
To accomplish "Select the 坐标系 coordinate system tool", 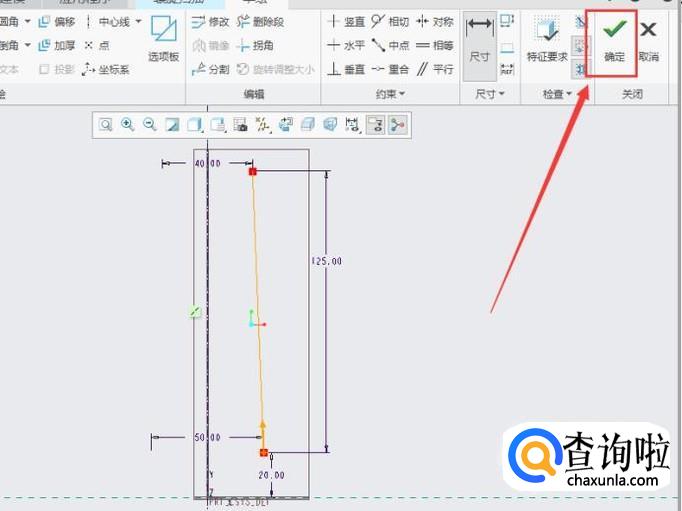I will [106, 69].
